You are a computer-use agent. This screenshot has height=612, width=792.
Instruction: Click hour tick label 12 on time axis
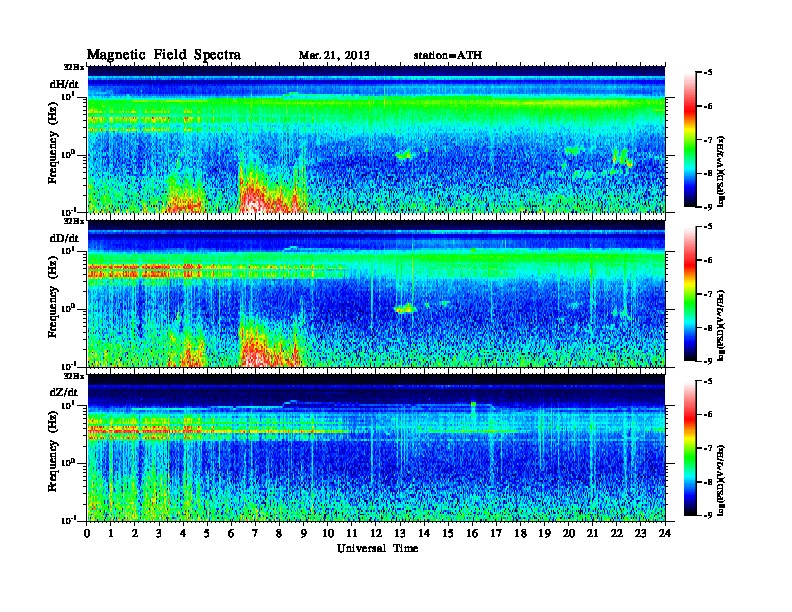tap(376, 533)
